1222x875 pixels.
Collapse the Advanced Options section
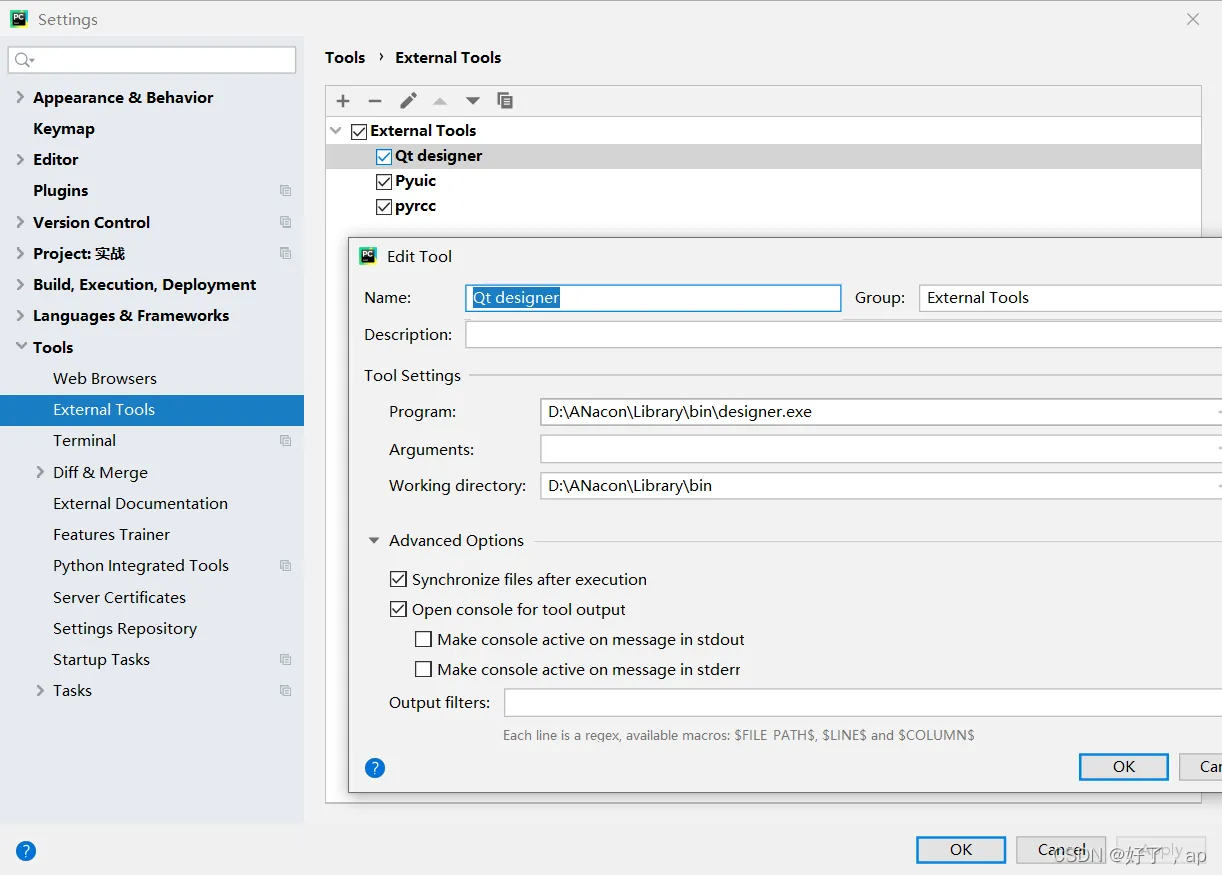point(374,541)
